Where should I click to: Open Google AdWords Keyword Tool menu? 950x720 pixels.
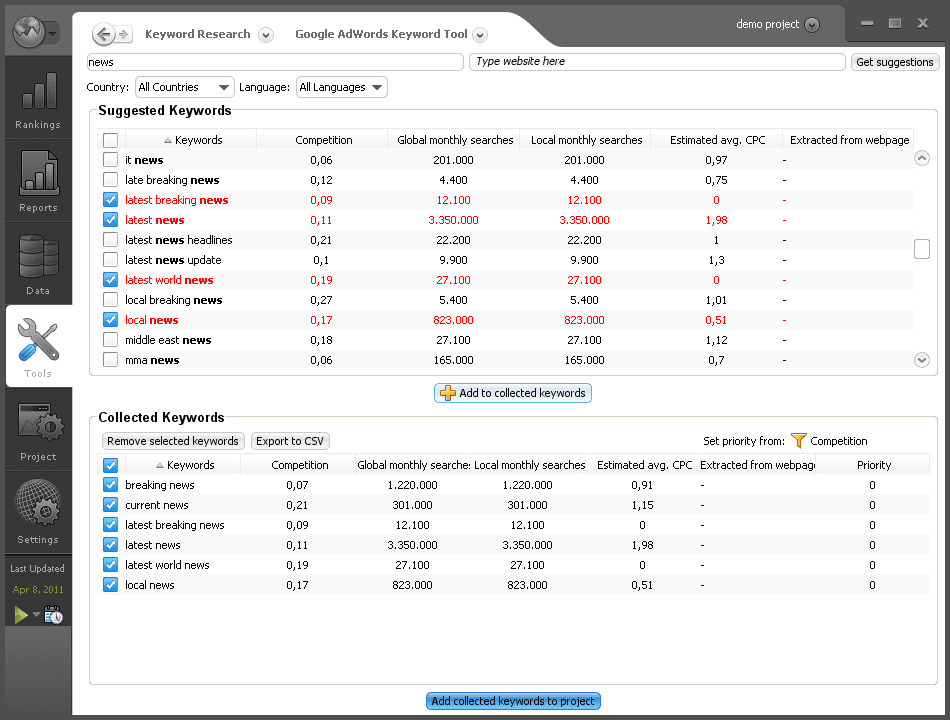480,35
